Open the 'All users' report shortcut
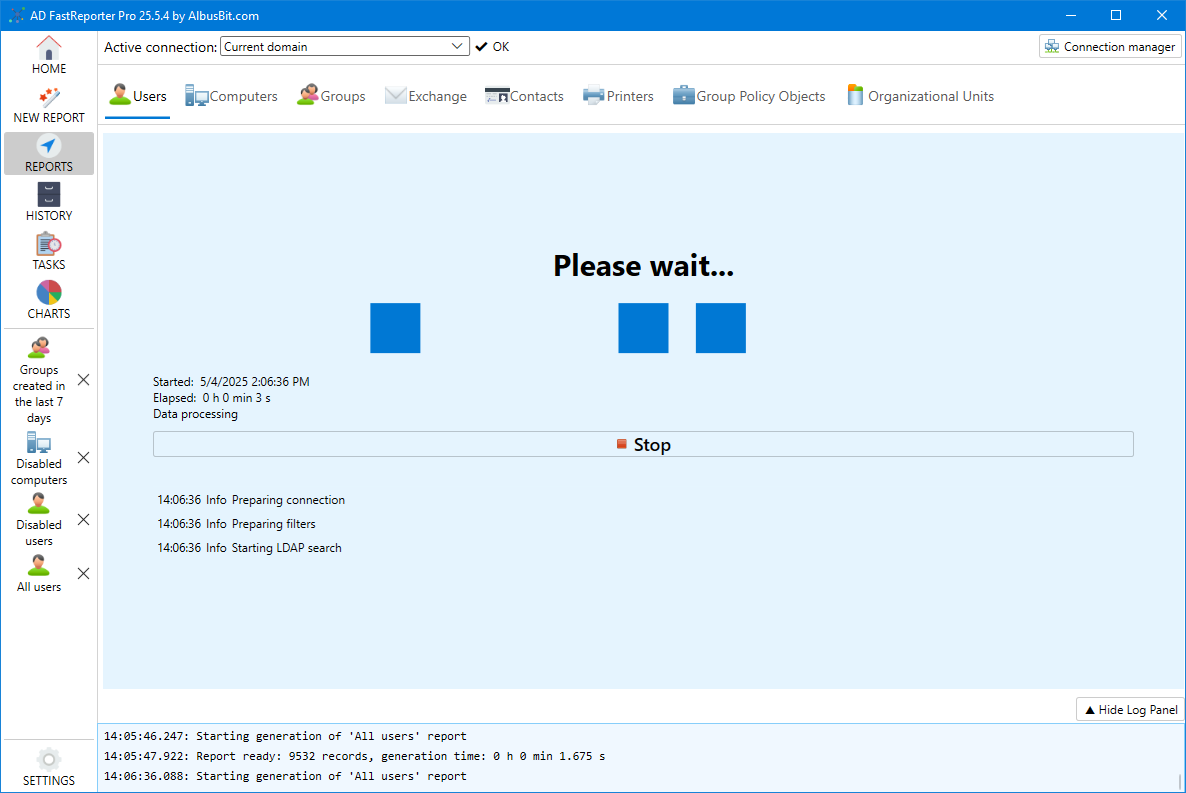This screenshot has height=793, width=1186. tap(39, 574)
